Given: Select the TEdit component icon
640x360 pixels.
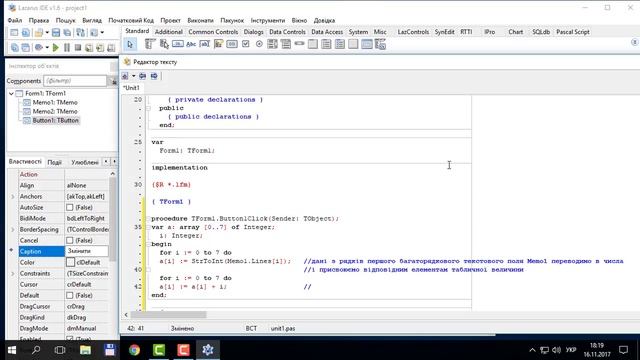Looking at the screenshot, I should point(204,44).
